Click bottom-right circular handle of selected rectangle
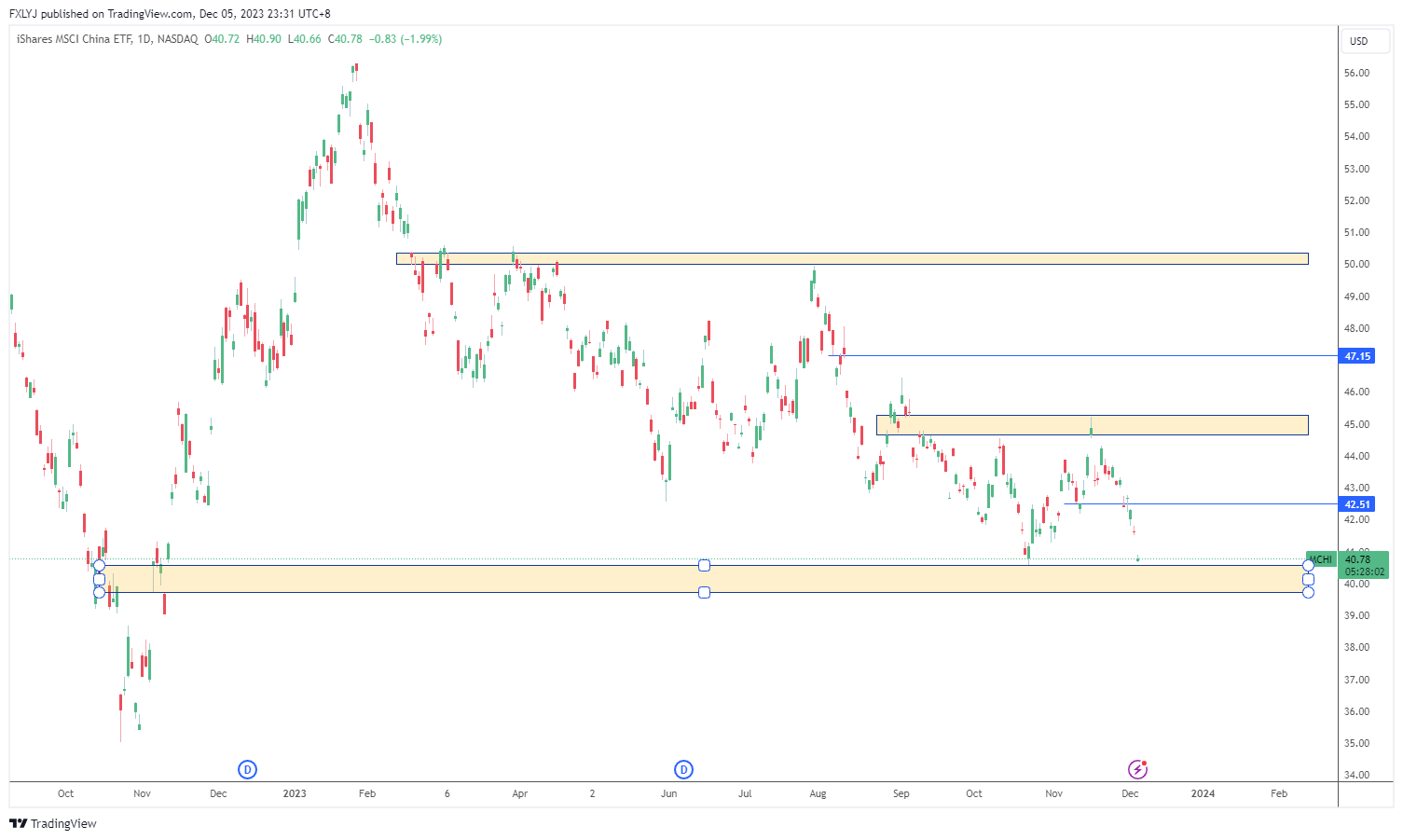1403x840 pixels. (x=1308, y=592)
